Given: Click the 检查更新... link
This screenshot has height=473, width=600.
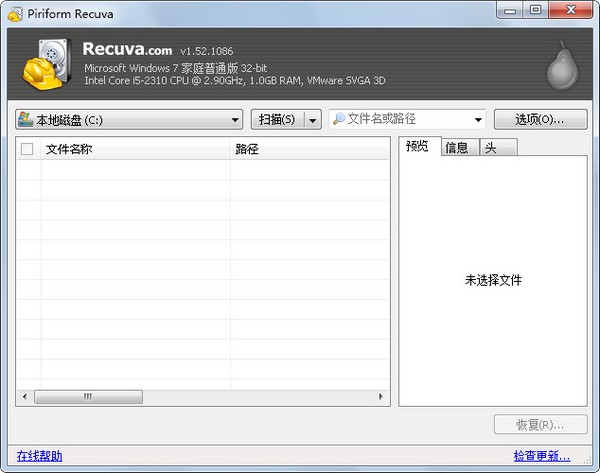Looking at the screenshot, I should pyautogui.click(x=548, y=456).
